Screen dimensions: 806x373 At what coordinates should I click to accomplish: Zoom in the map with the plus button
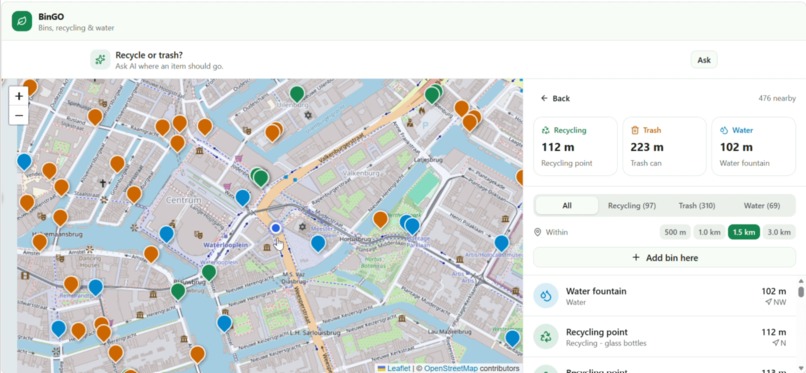pyautogui.click(x=19, y=96)
